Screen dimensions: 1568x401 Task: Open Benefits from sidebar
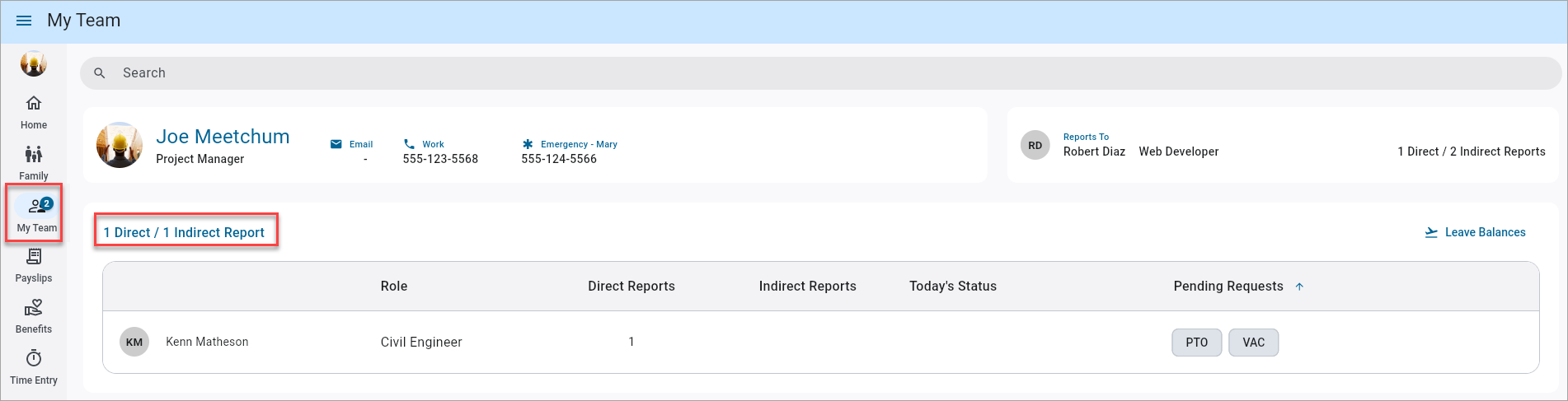[34, 316]
